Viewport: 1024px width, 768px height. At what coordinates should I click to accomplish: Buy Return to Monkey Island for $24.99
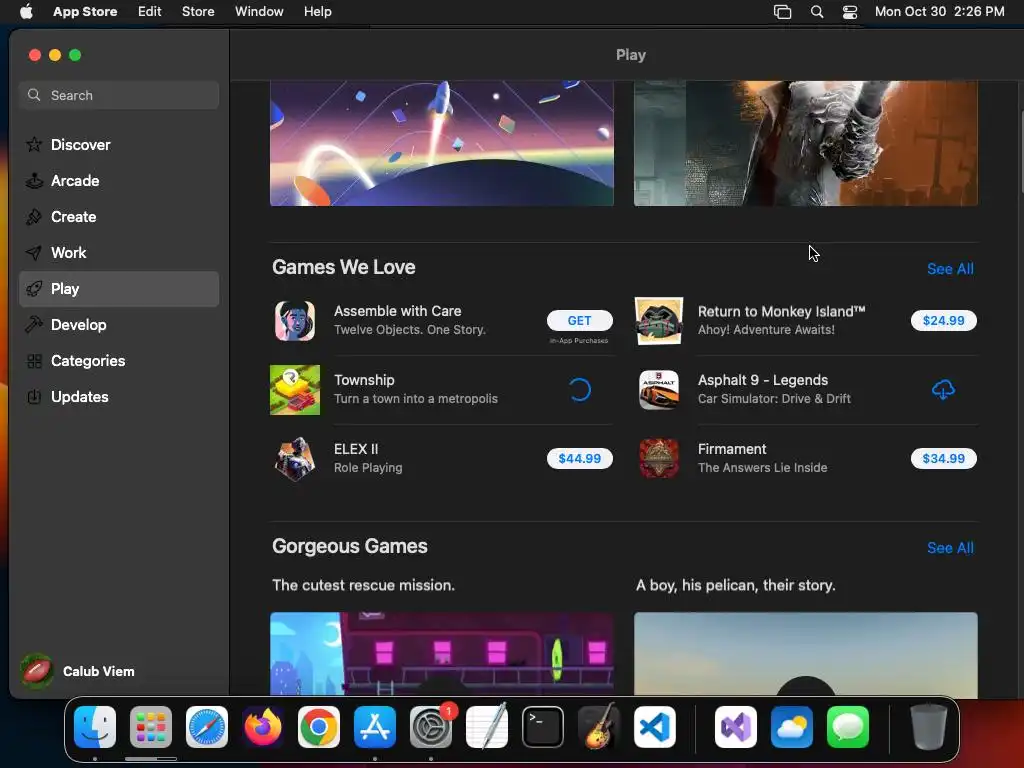943,321
